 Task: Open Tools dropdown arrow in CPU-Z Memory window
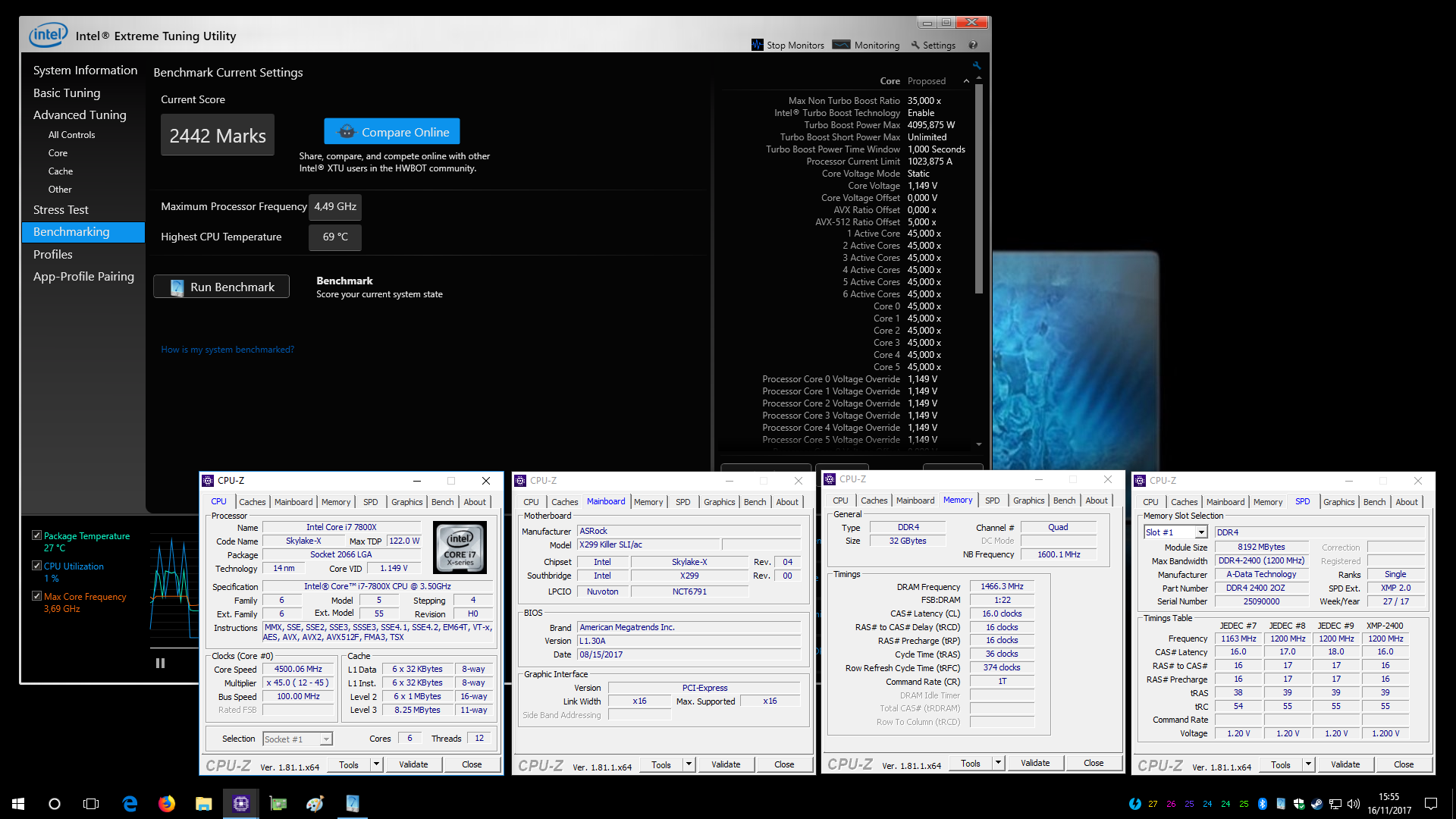point(998,763)
